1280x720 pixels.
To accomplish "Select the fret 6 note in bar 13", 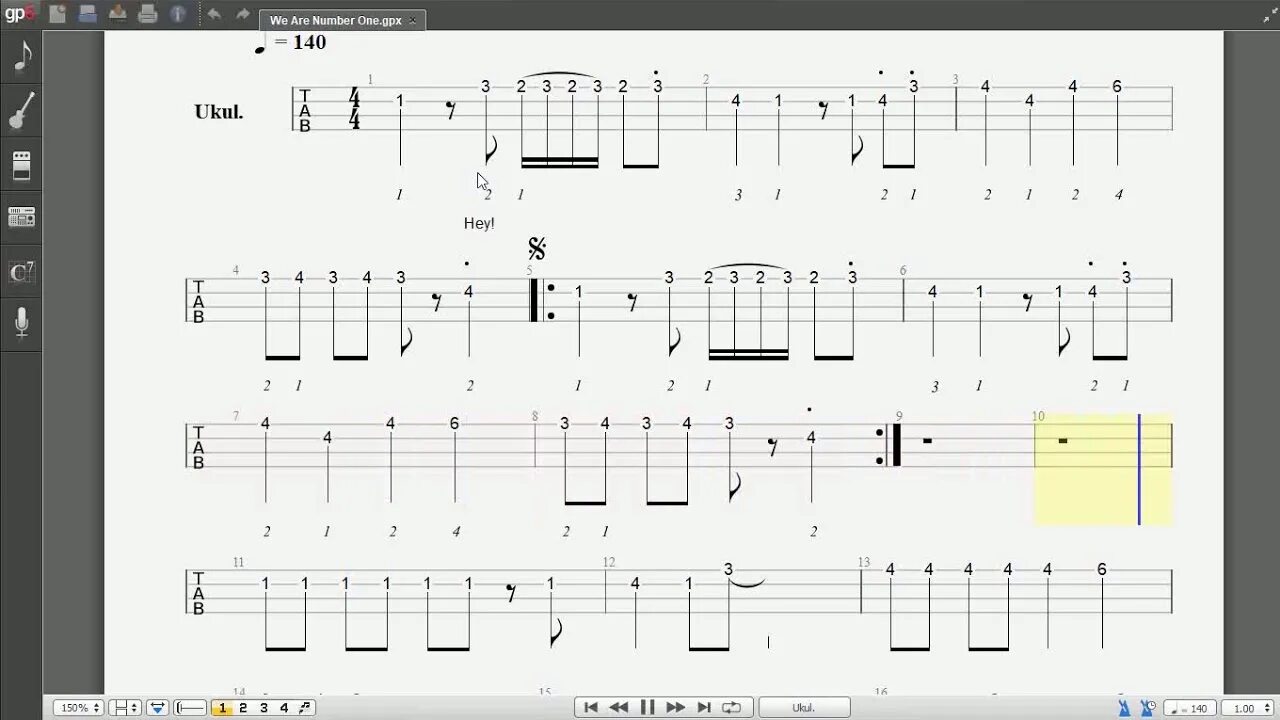I will (x=1101, y=570).
